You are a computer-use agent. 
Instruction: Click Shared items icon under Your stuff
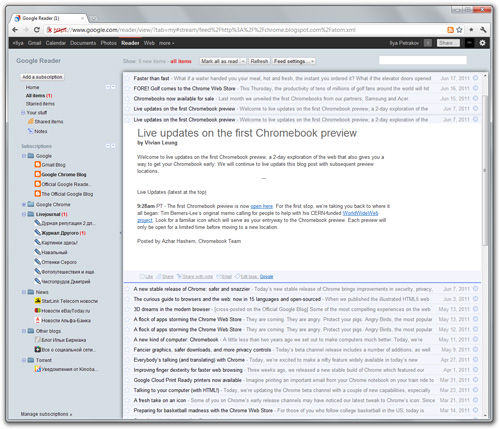click(31, 121)
